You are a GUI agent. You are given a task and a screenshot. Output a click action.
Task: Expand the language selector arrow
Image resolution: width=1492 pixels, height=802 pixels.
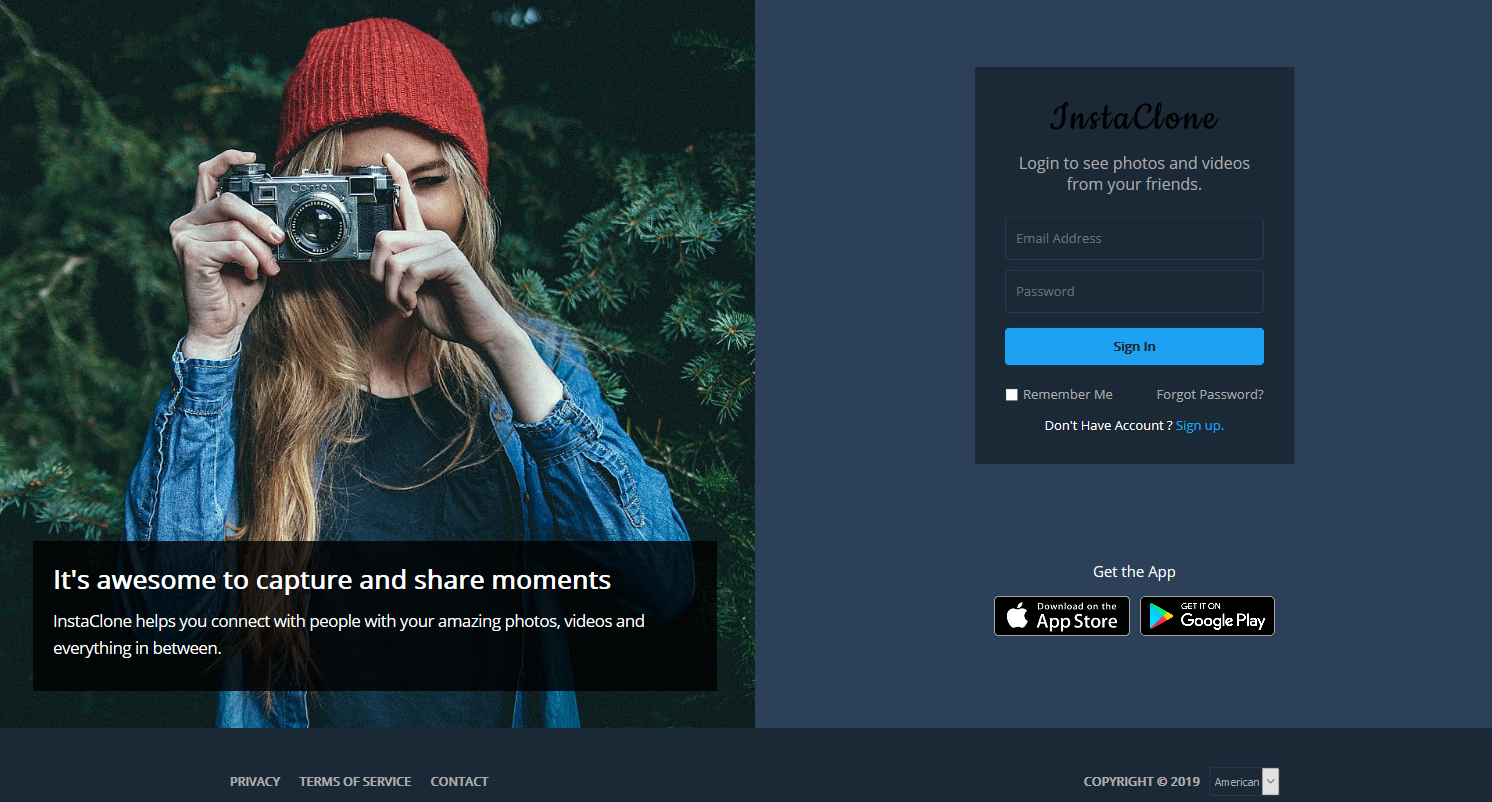(x=1271, y=782)
